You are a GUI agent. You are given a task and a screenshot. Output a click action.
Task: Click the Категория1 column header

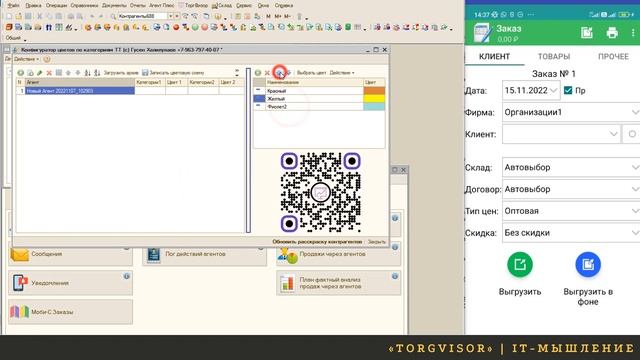point(150,82)
